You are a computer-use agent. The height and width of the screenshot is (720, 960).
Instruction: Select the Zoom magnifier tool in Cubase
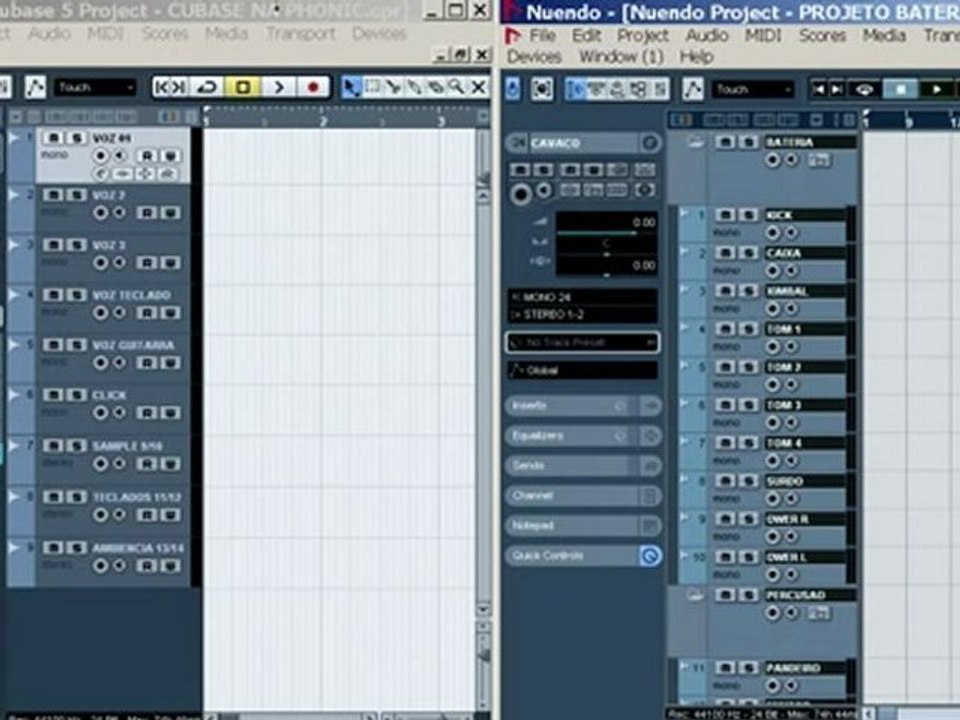[456, 88]
